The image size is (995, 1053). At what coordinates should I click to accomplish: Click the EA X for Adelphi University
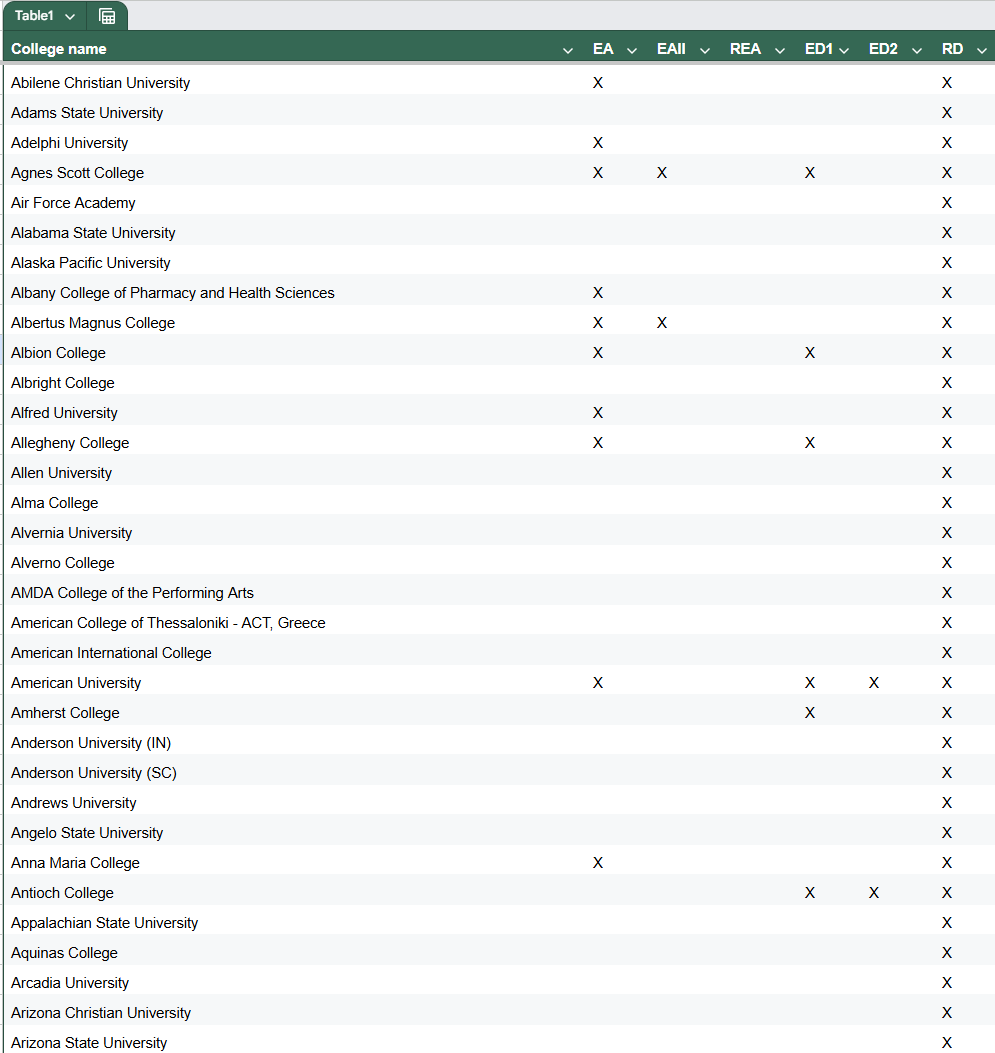(598, 143)
